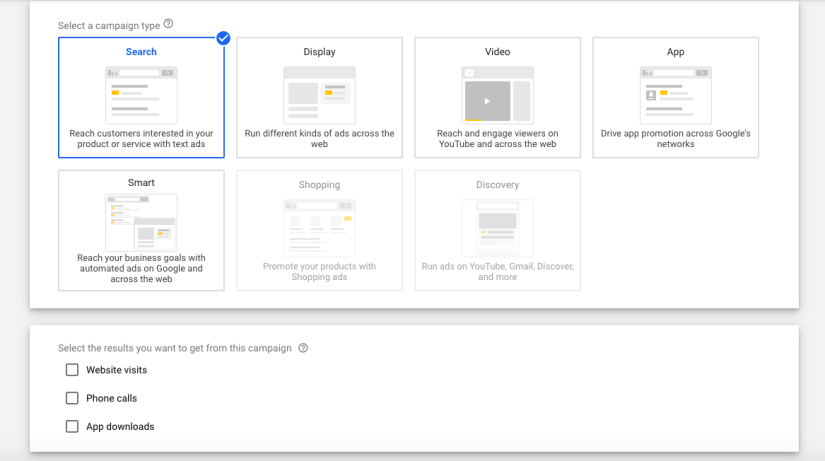Click the Search campaign illustration icon
Viewport: 825px width, 461px height.
[x=141, y=95]
